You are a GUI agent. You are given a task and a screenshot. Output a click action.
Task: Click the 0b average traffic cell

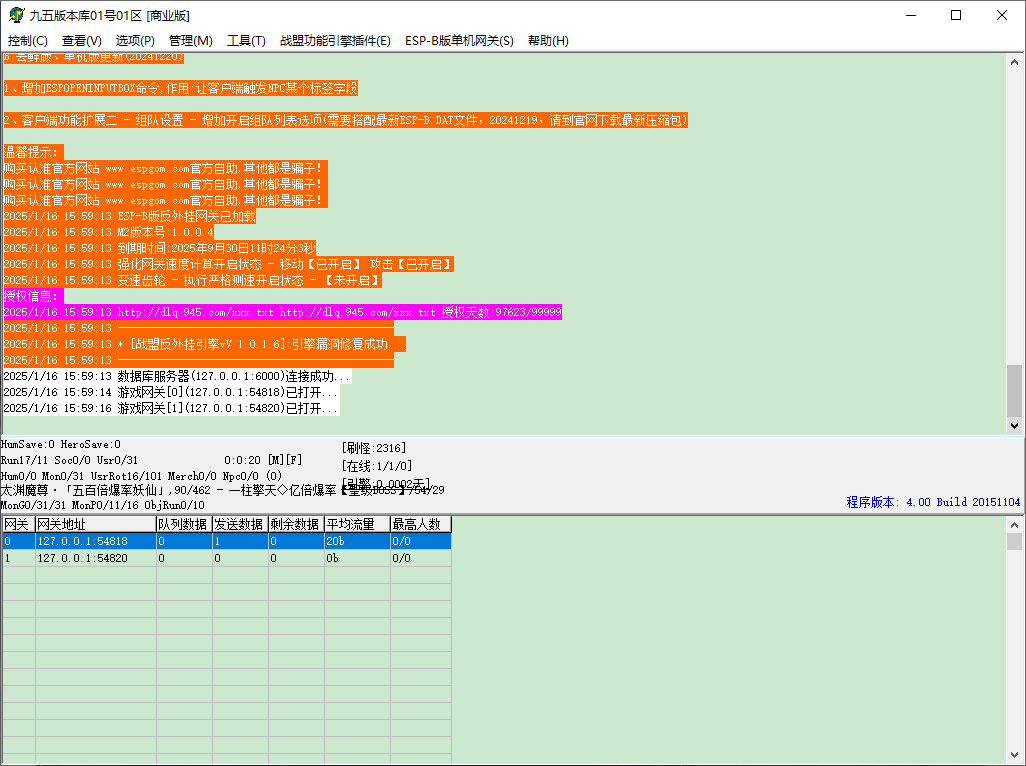pos(357,558)
